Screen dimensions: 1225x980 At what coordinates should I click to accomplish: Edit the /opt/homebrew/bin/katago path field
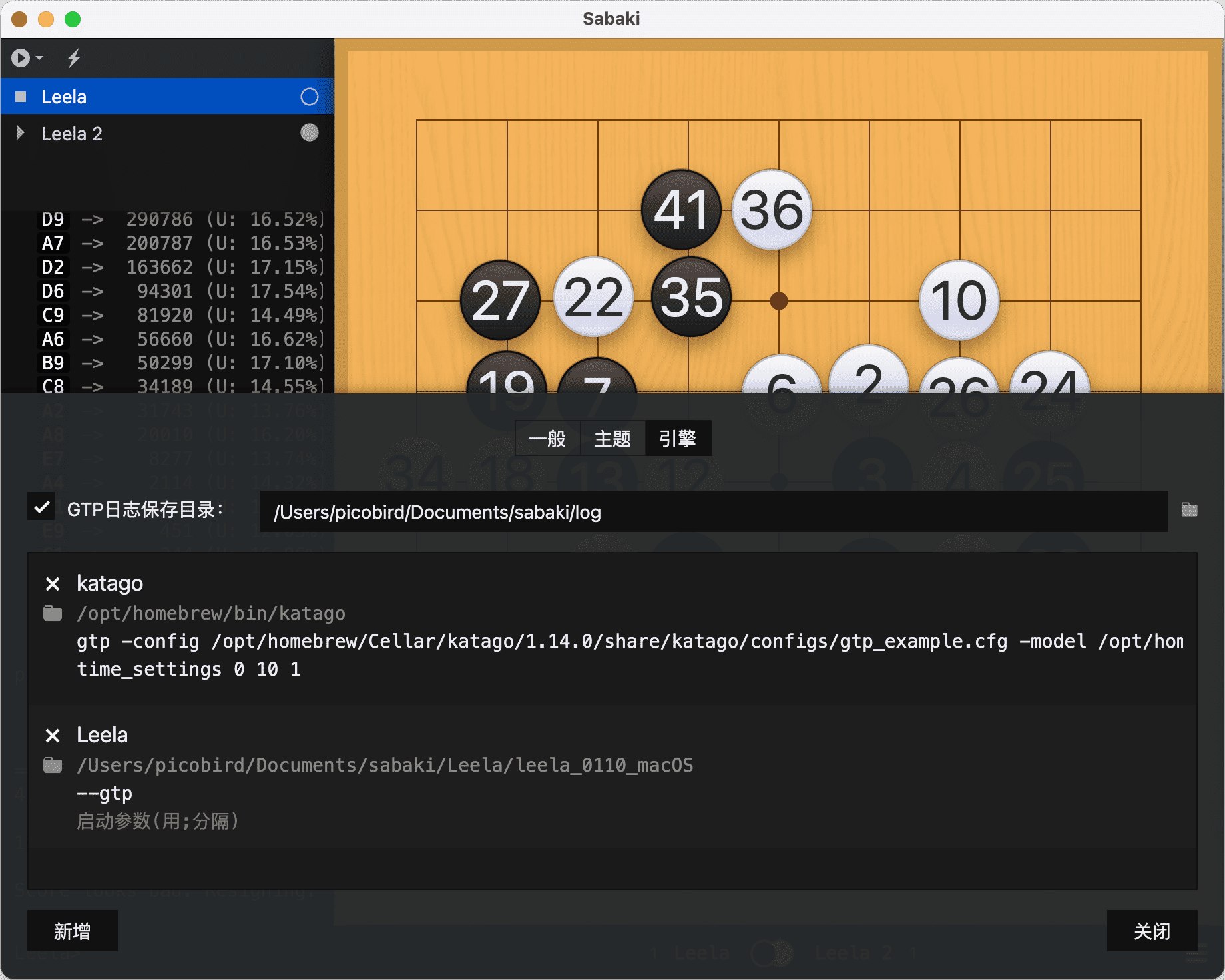click(x=630, y=613)
